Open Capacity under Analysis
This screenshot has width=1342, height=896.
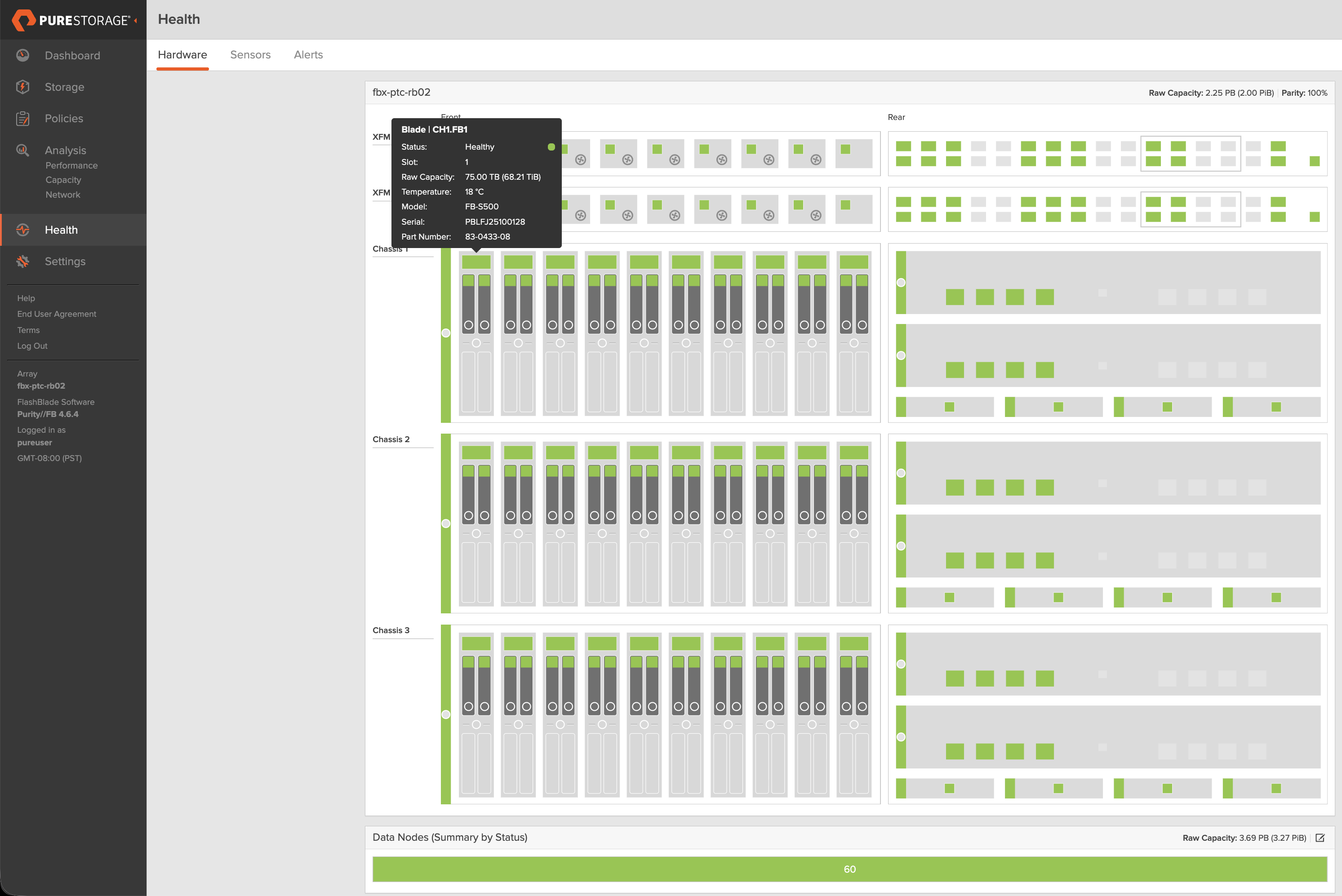[63, 180]
